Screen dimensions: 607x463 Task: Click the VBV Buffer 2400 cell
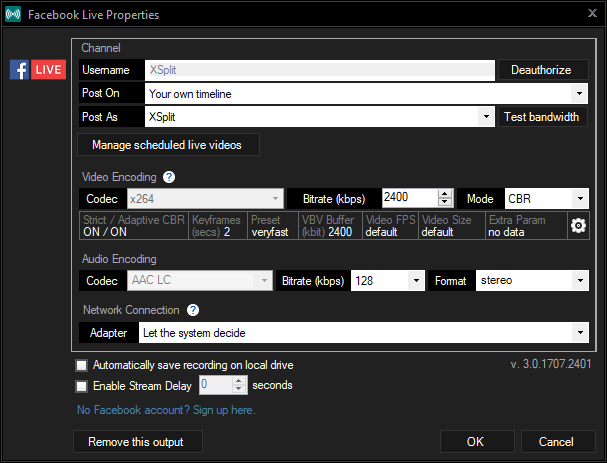click(330, 226)
